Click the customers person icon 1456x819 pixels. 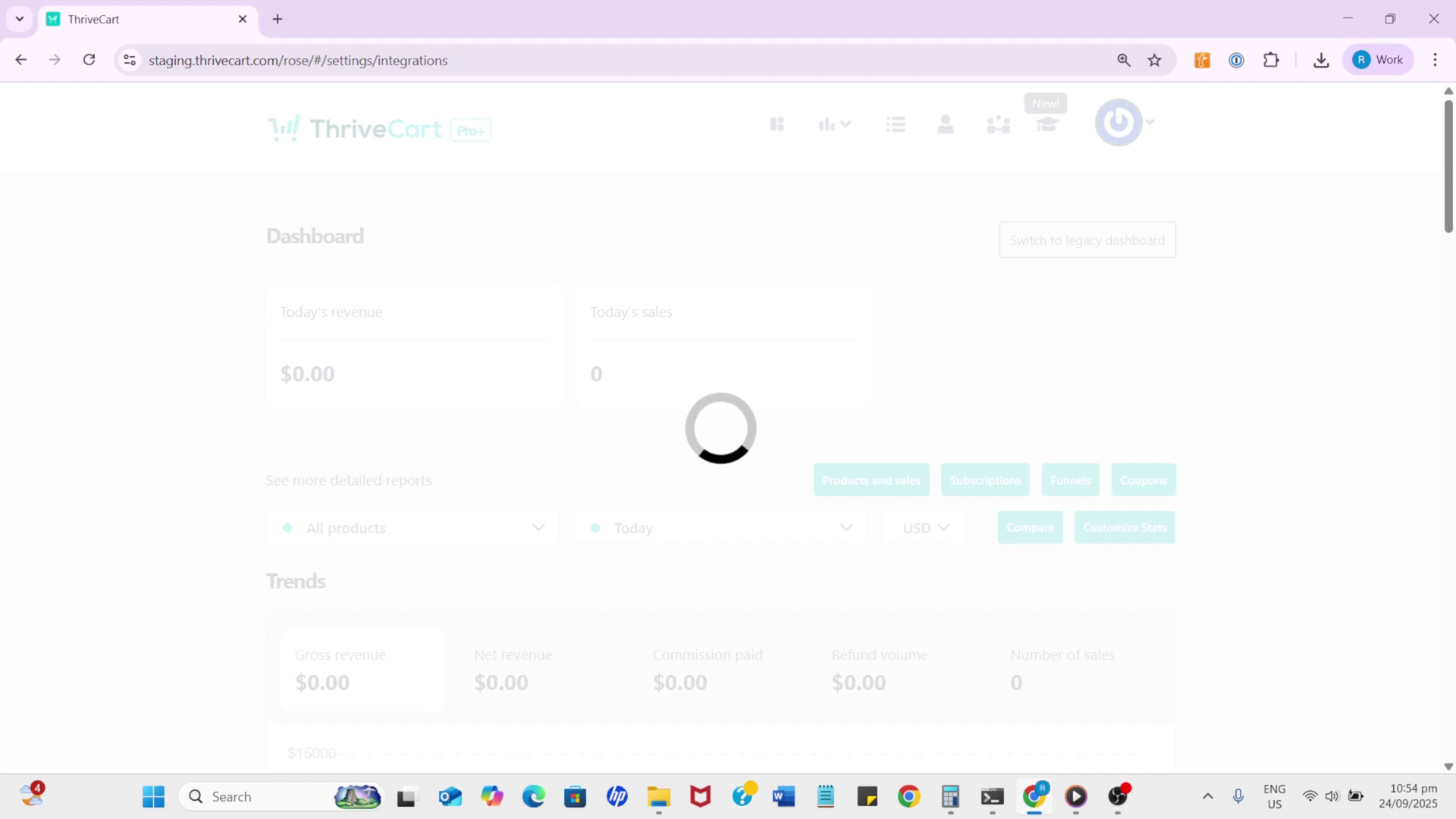coord(945,124)
